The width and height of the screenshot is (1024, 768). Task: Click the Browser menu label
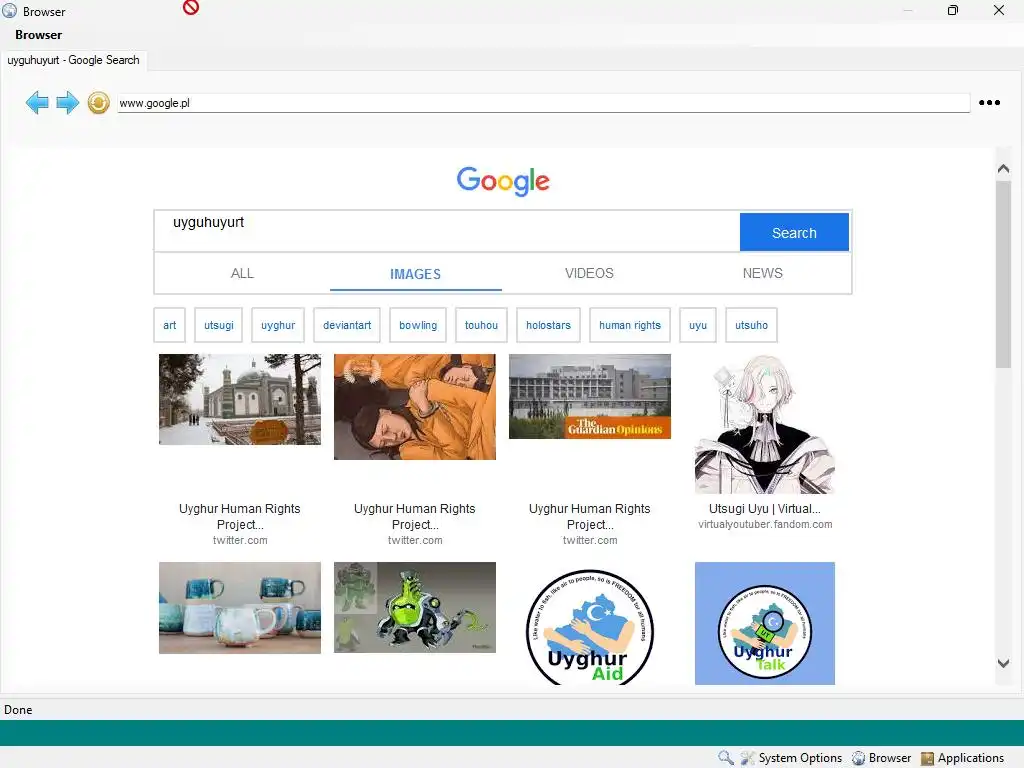click(x=39, y=35)
